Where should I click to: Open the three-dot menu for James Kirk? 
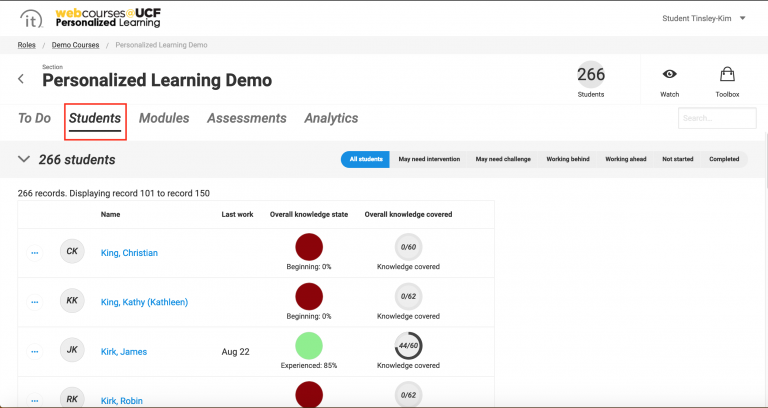[x=34, y=352]
